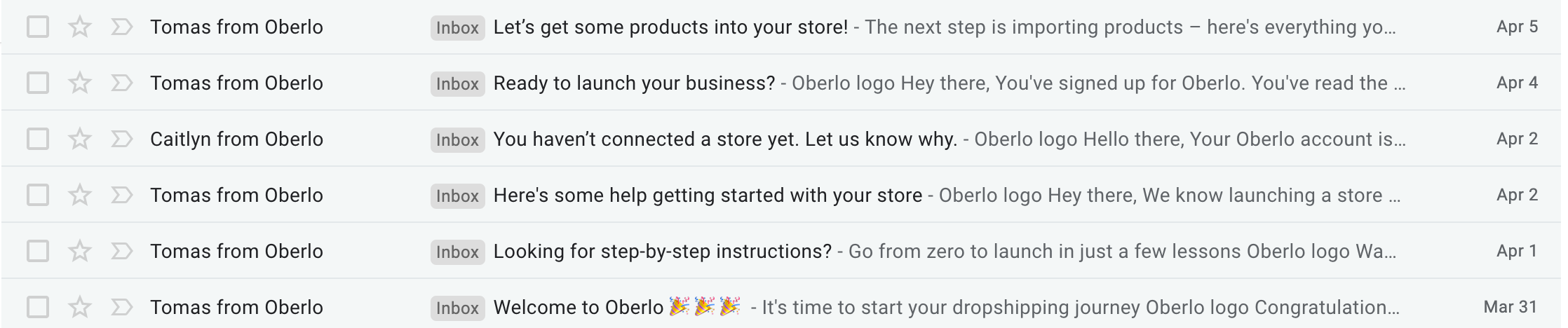1568x328 pixels.
Task: Open the "You haven't connected a store yet" email
Action: [725, 139]
